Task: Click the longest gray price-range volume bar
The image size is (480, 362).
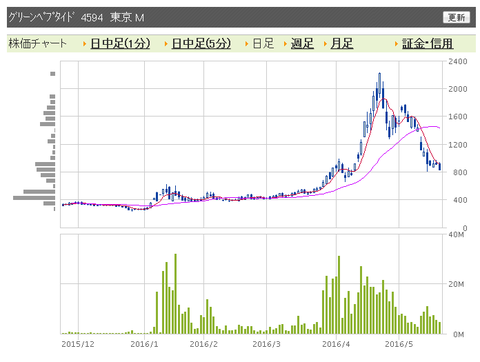Action: click(x=34, y=198)
